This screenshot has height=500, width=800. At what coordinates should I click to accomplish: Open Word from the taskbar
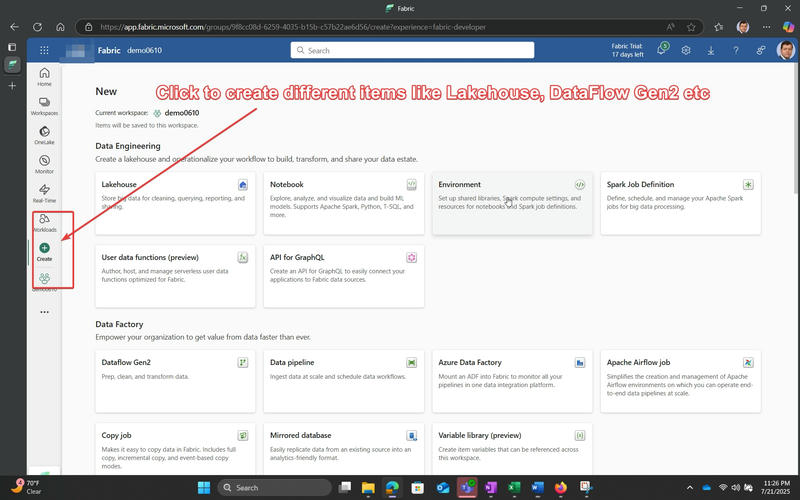click(538, 488)
